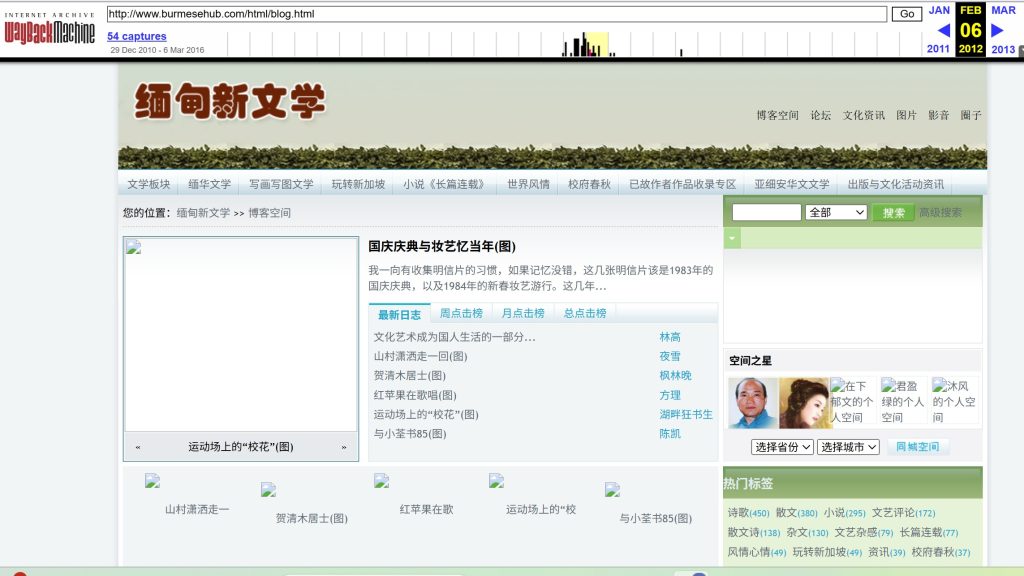The height and width of the screenshot is (576, 1024).
Task: Open 论坛 top link
Action: point(820,115)
